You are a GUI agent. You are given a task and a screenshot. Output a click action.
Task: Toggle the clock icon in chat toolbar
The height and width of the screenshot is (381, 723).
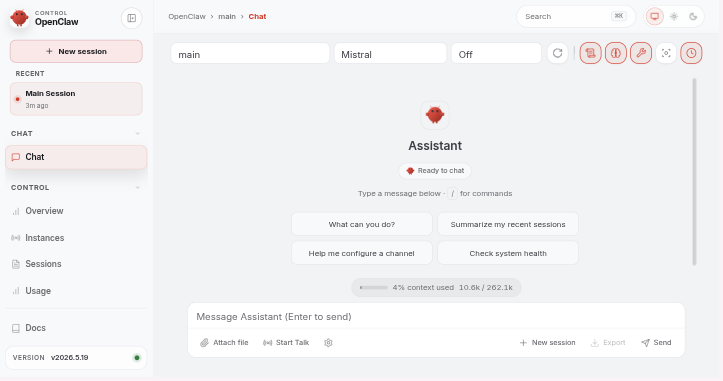coord(691,53)
